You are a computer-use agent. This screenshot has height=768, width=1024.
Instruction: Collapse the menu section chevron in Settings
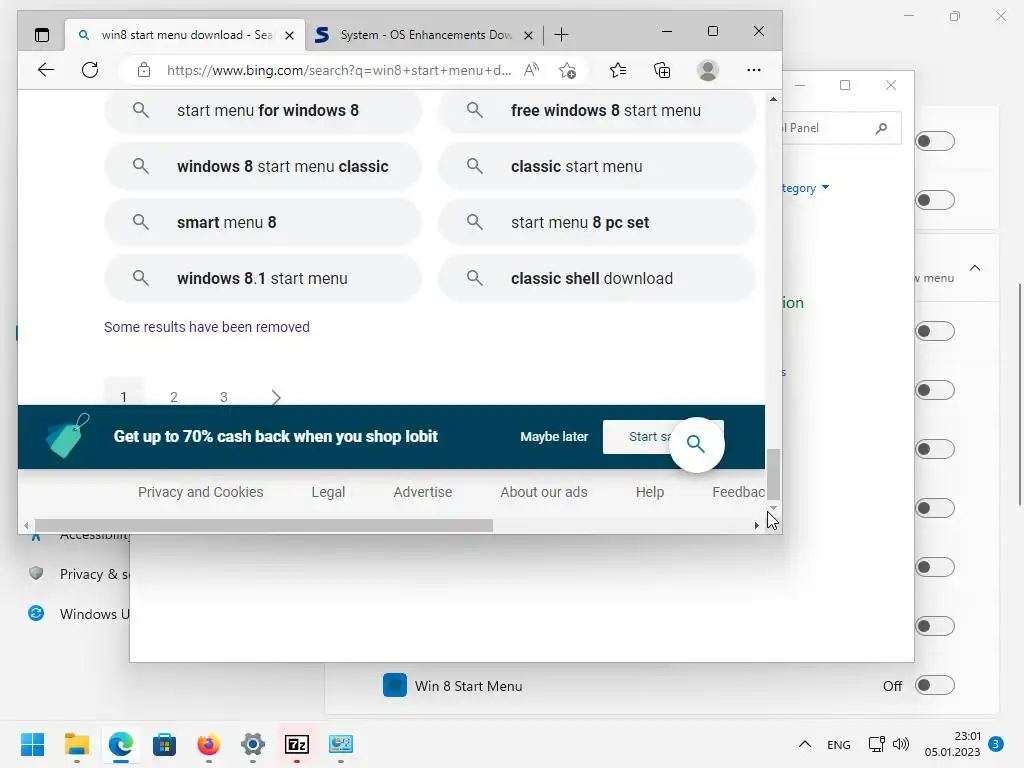[x=975, y=268]
